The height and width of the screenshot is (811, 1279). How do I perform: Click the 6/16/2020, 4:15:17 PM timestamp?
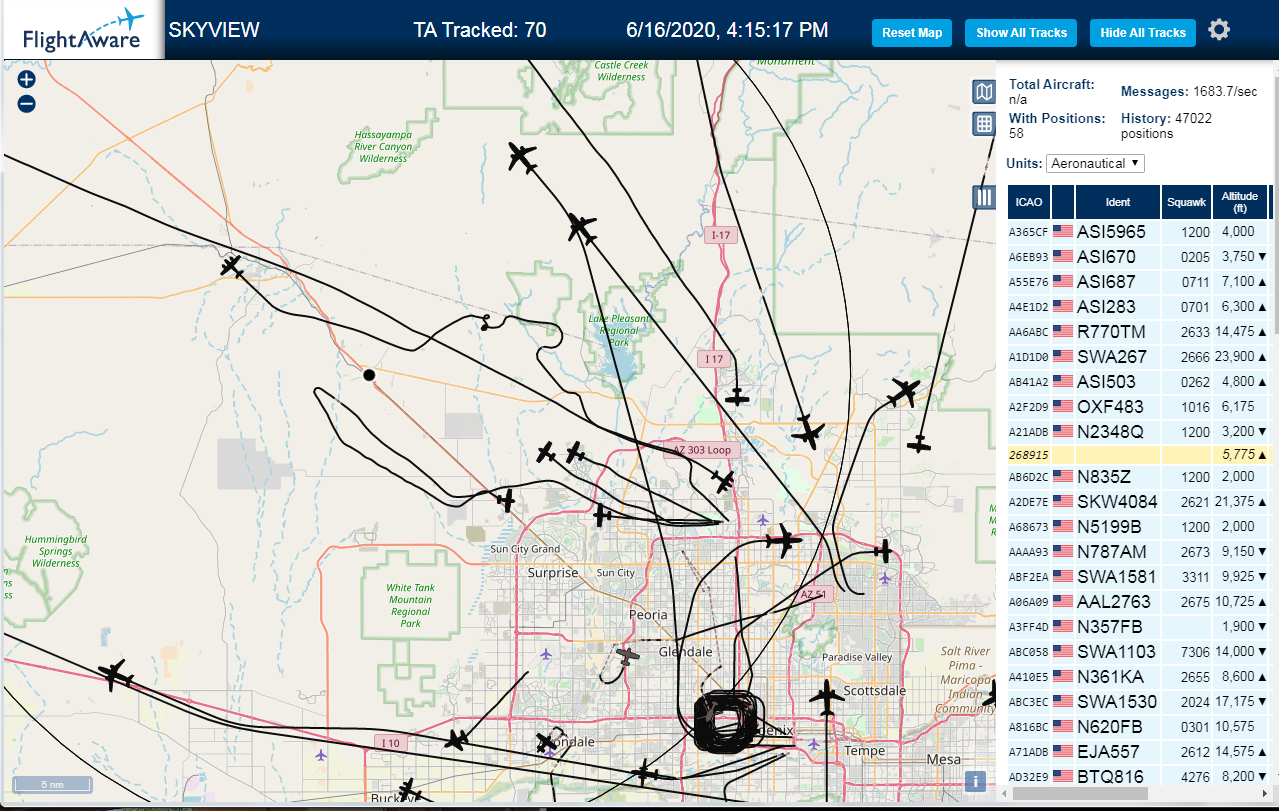click(x=727, y=30)
